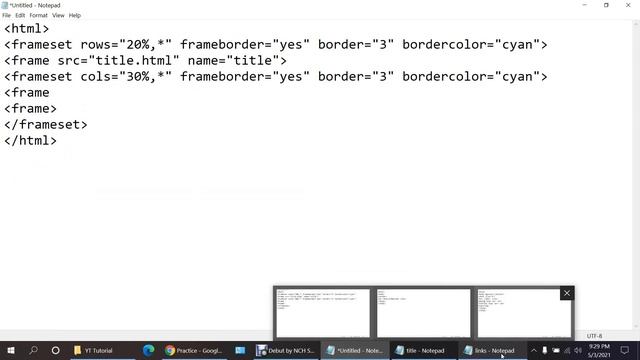The image size is (640, 360).
Task: Click 'cols="30%,*"' attribute text
Action: click(x=126, y=76)
